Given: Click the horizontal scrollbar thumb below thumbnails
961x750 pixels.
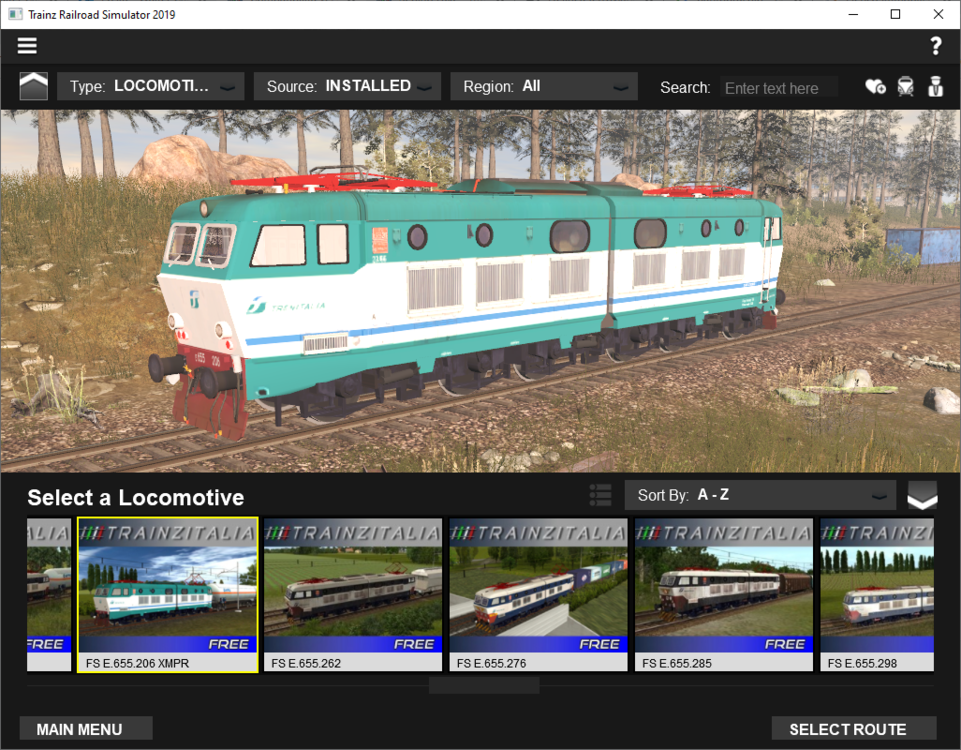Looking at the screenshot, I should tap(484, 686).
